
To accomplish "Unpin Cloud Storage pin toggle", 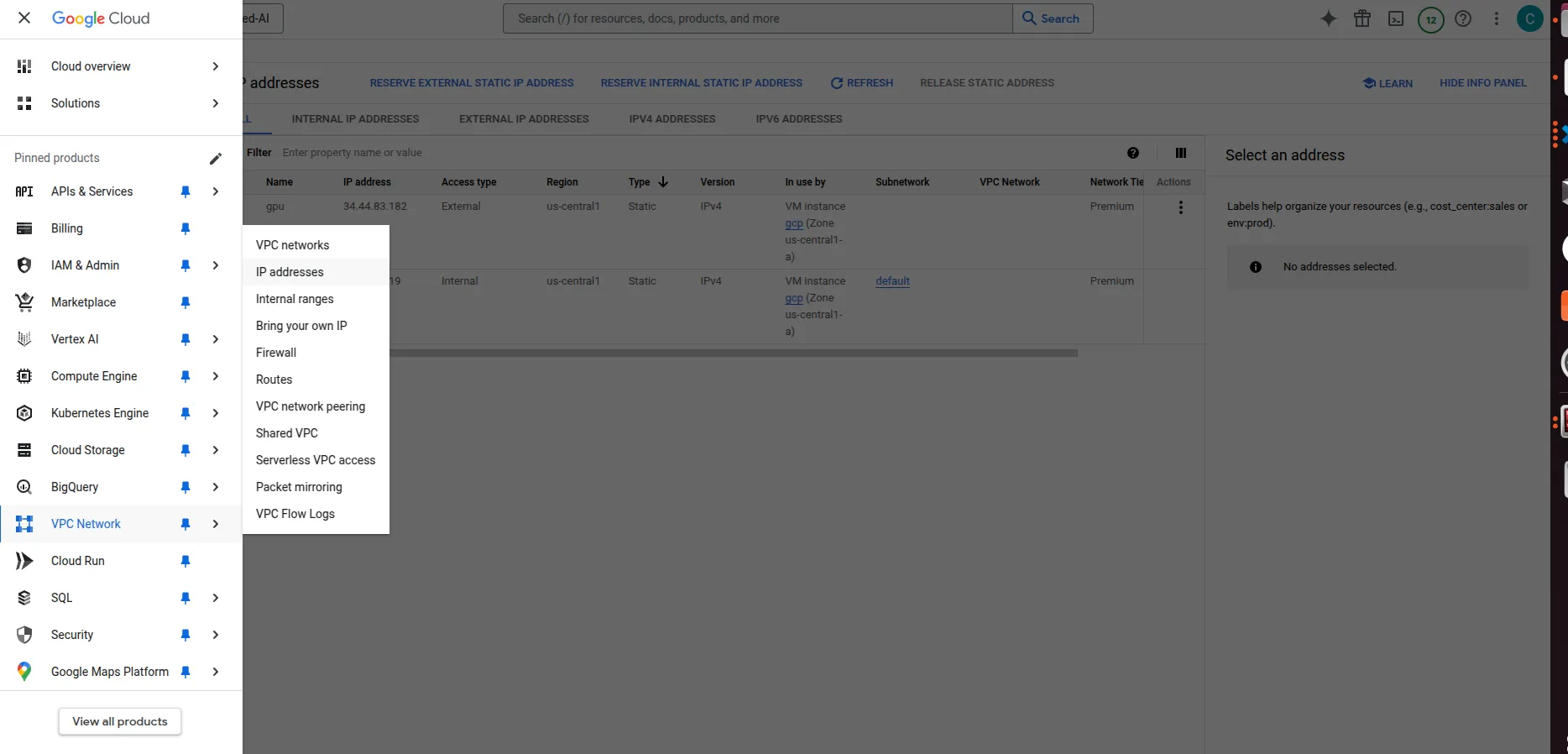I will [186, 450].
